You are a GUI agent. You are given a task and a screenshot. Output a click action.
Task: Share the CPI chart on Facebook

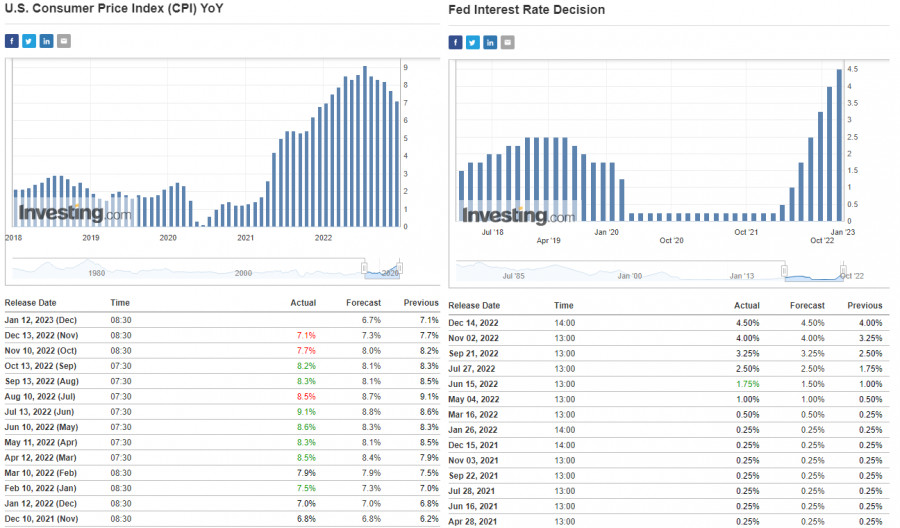(x=12, y=41)
